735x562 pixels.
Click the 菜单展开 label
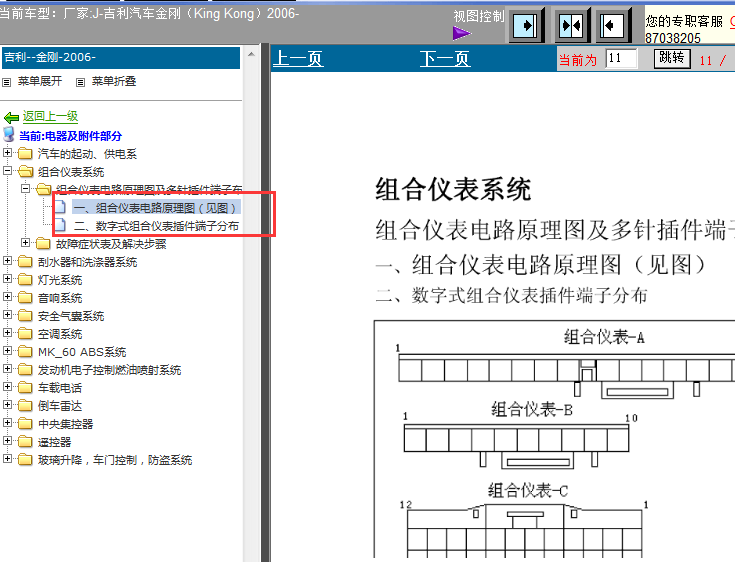point(40,82)
